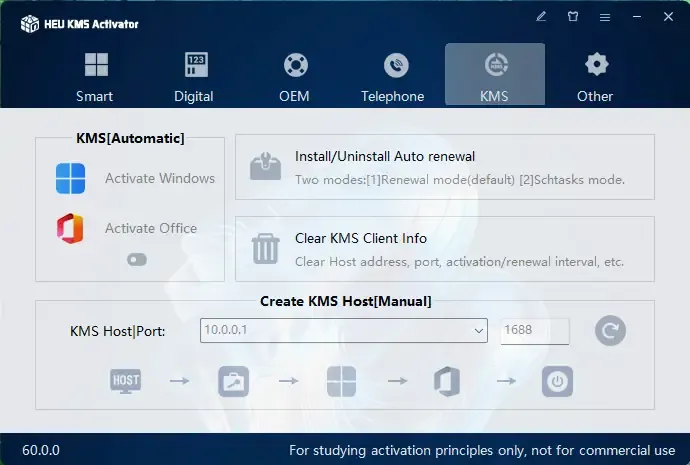Screen dimensions: 690x465
Task: Click the pencil edit icon in title bar
Action: click(x=541, y=17)
